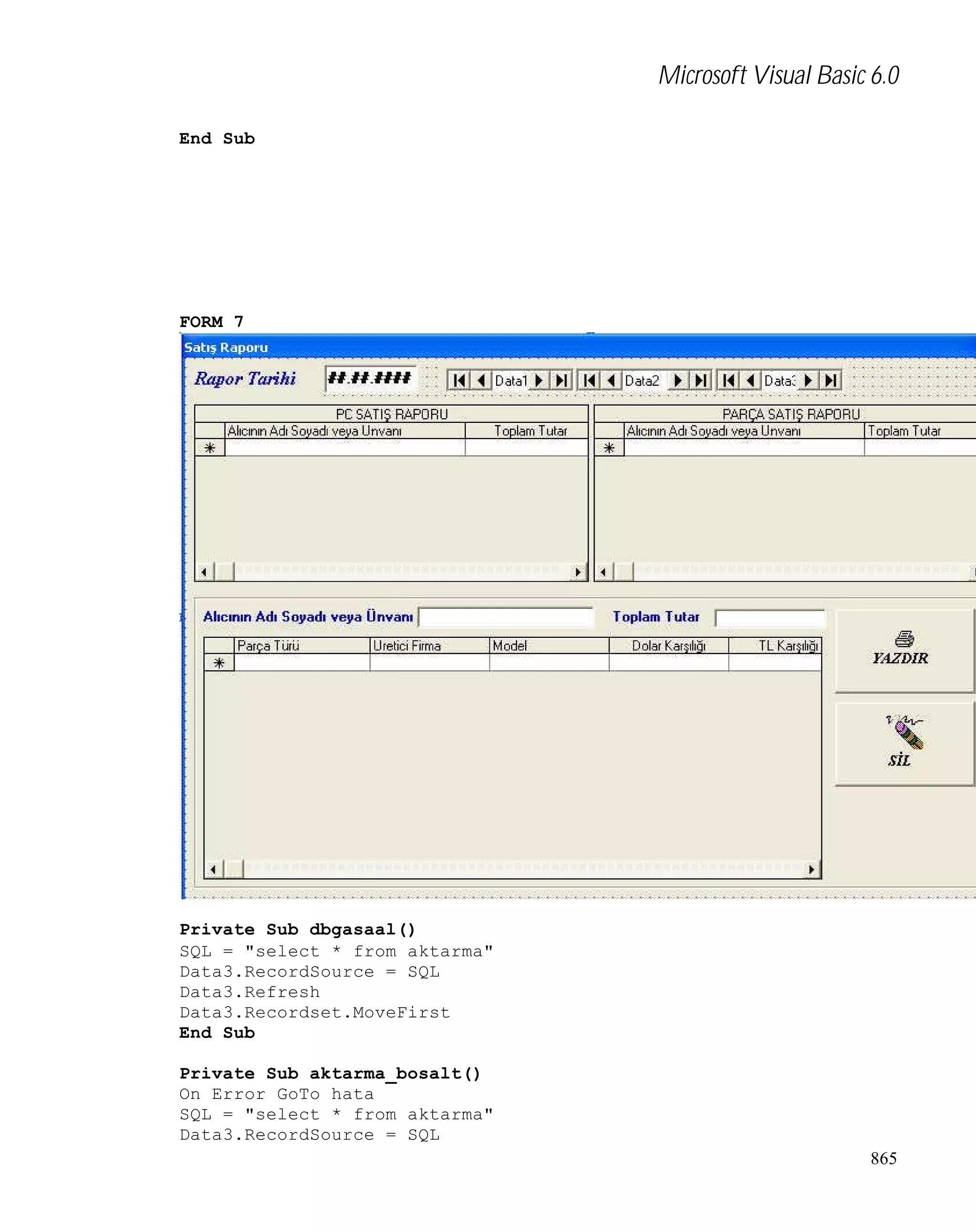Go to next record on Data2 control
The height and width of the screenshot is (1232, 976).
click(678, 380)
